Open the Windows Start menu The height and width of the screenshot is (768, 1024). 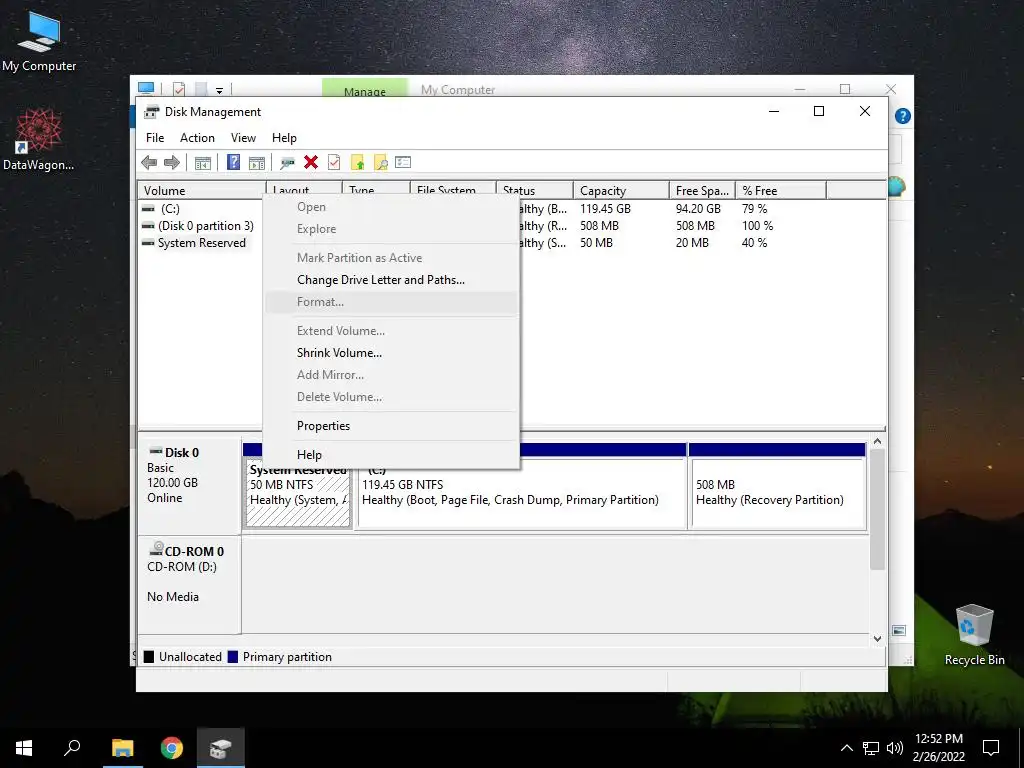[24, 748]
